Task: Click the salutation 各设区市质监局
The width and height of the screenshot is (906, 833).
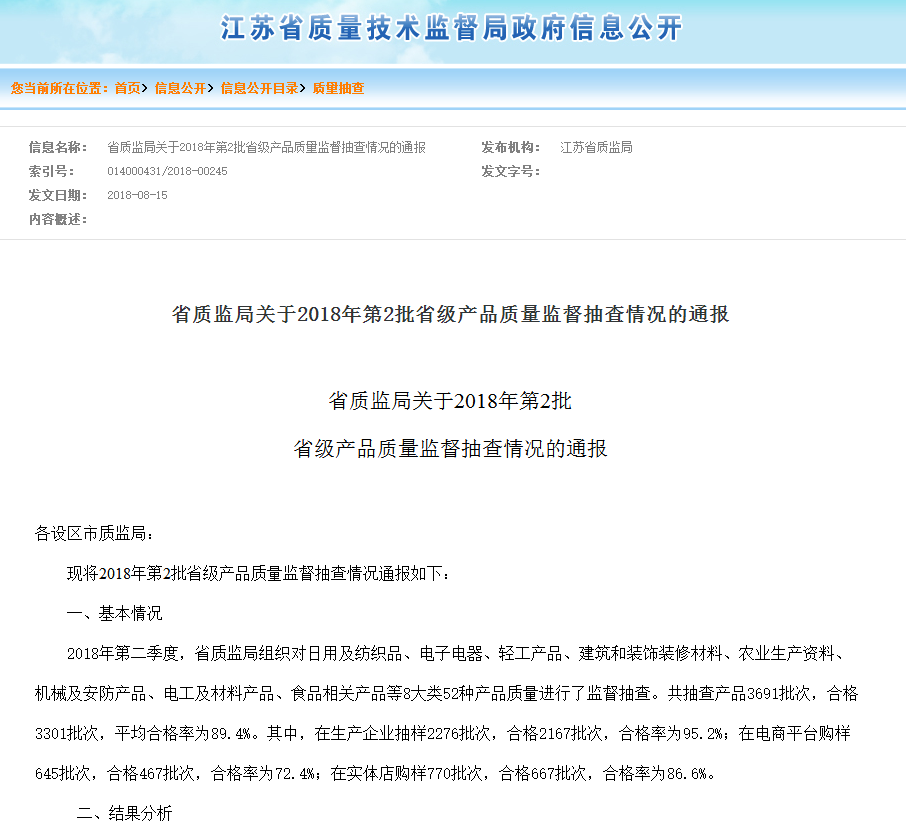Action: (95, 533)
